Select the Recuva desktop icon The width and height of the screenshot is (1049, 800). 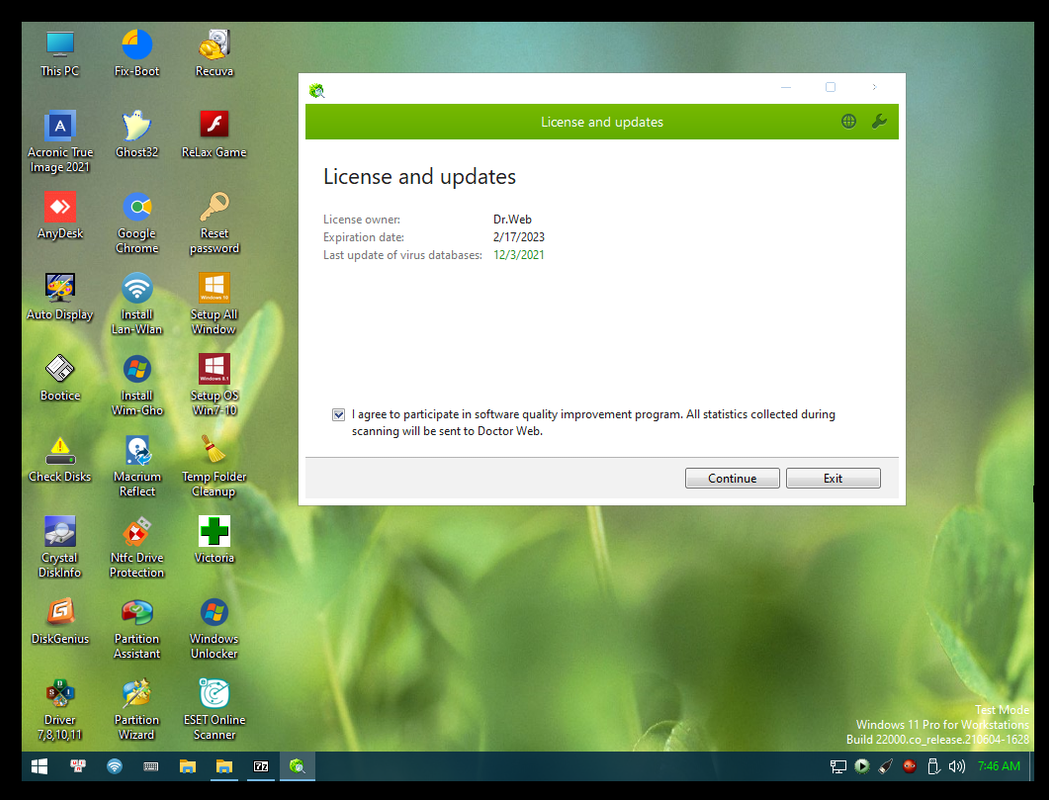point(214,53)
